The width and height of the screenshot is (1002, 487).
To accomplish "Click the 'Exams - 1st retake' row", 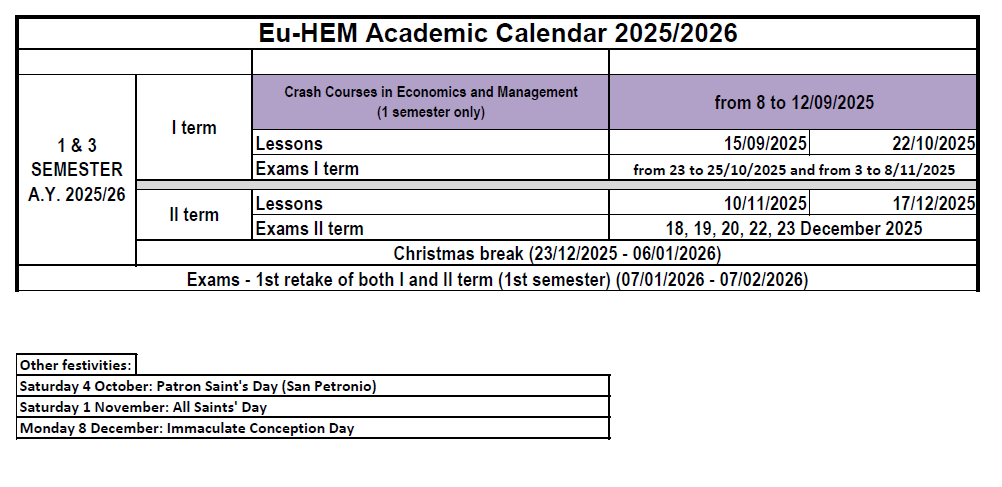I will click(497, 279).
